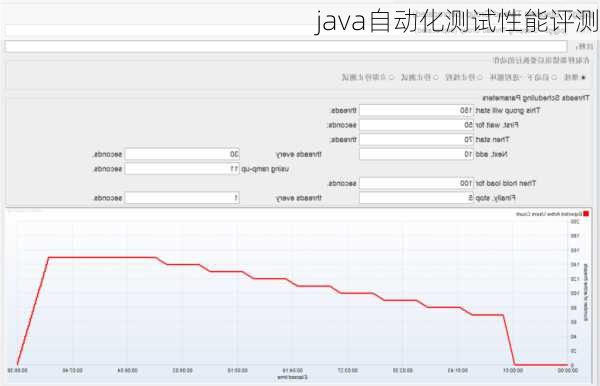Click the 'using ramp-up' field showing 11

pos(182,169)
